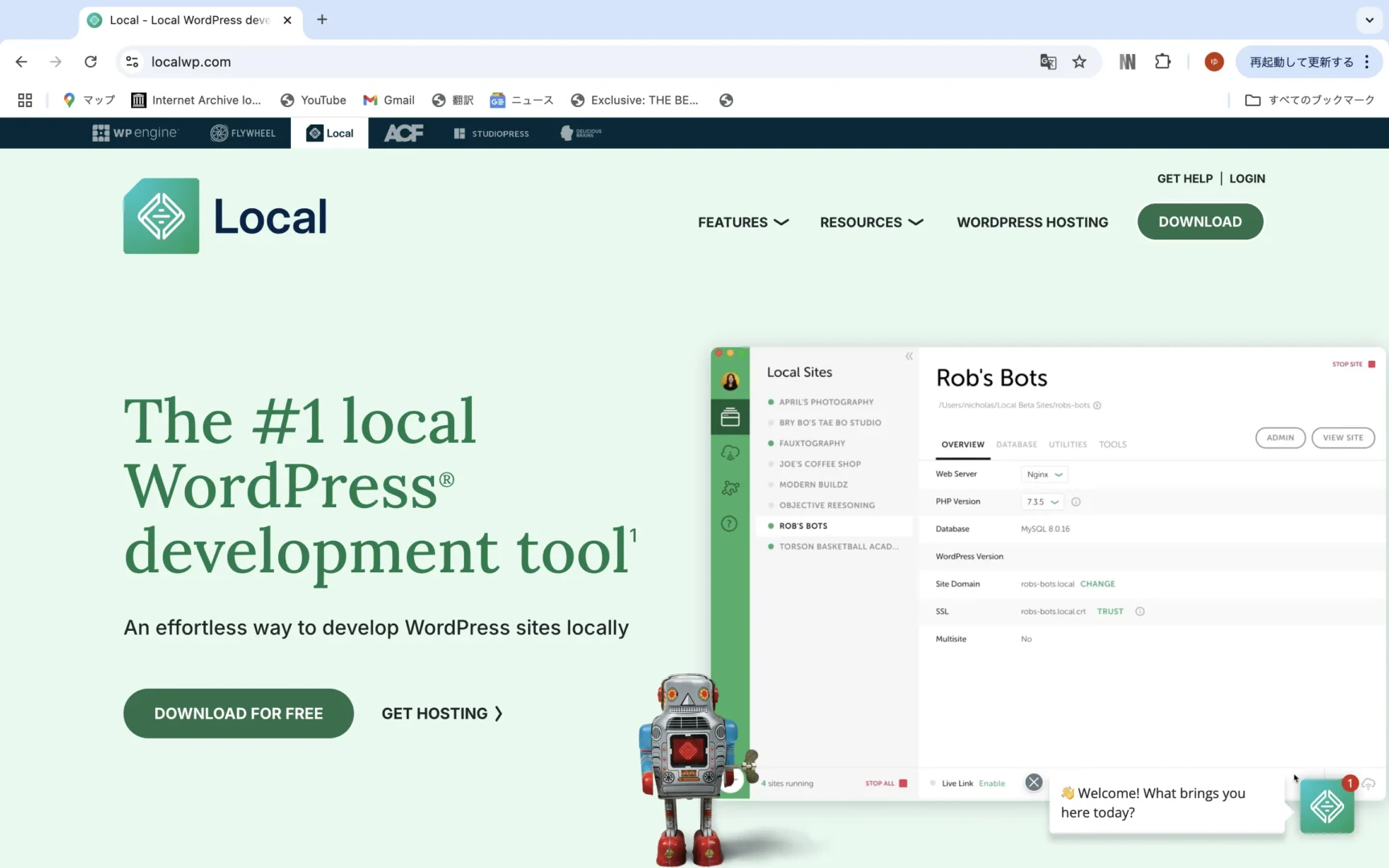Click the Google Translate icon in address bar
This screenshot has height=868, width=1389.
pos(1047,62)
